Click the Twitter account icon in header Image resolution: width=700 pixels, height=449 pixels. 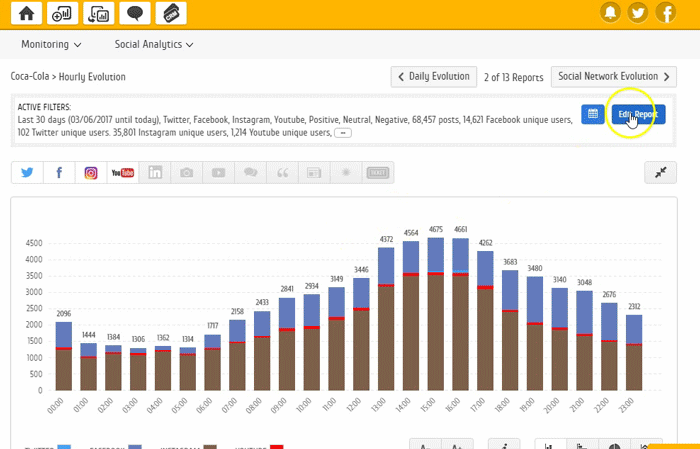coord(637,13)
